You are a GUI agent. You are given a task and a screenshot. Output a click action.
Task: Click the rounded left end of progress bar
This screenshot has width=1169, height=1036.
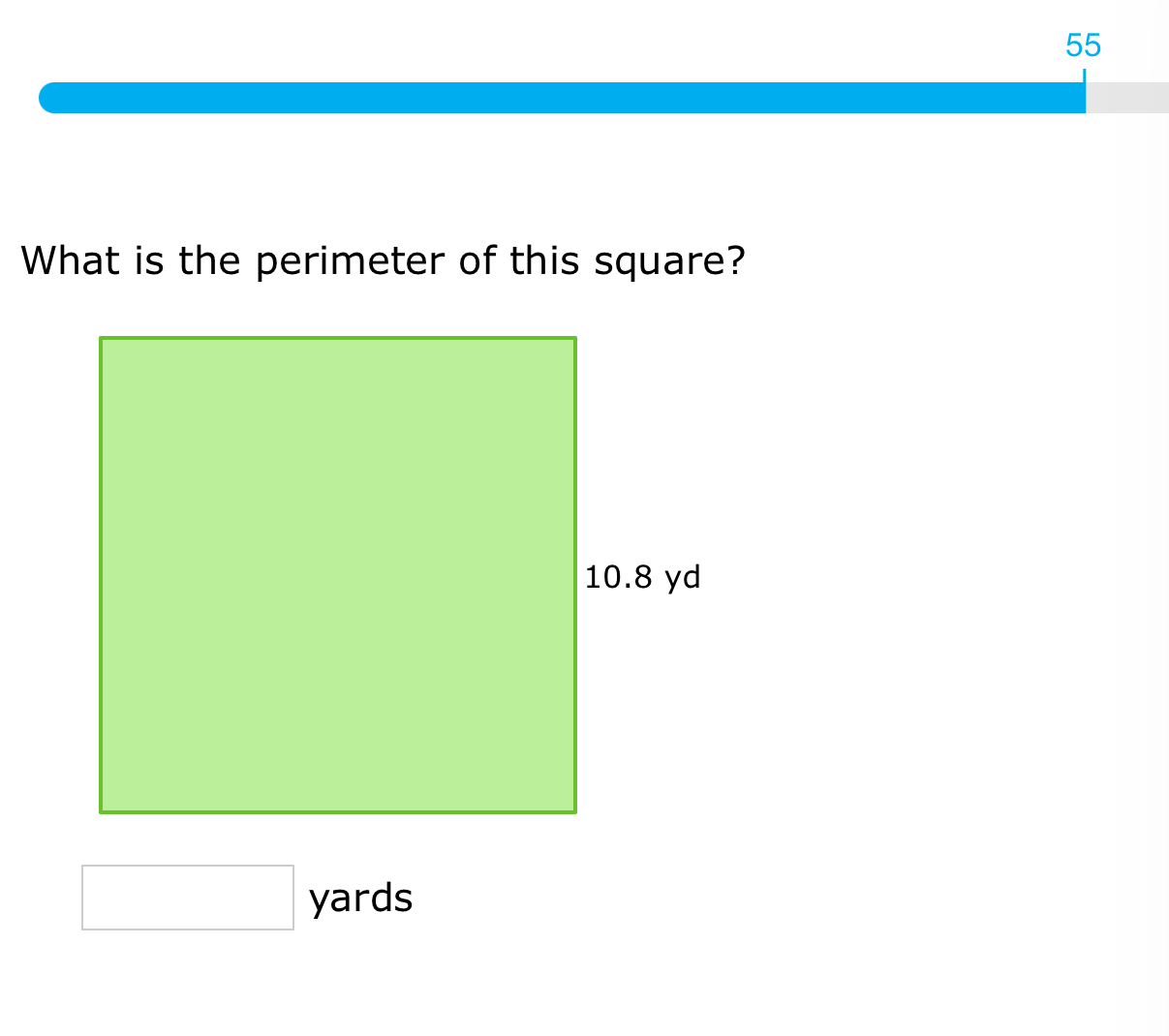click(48, 98)
